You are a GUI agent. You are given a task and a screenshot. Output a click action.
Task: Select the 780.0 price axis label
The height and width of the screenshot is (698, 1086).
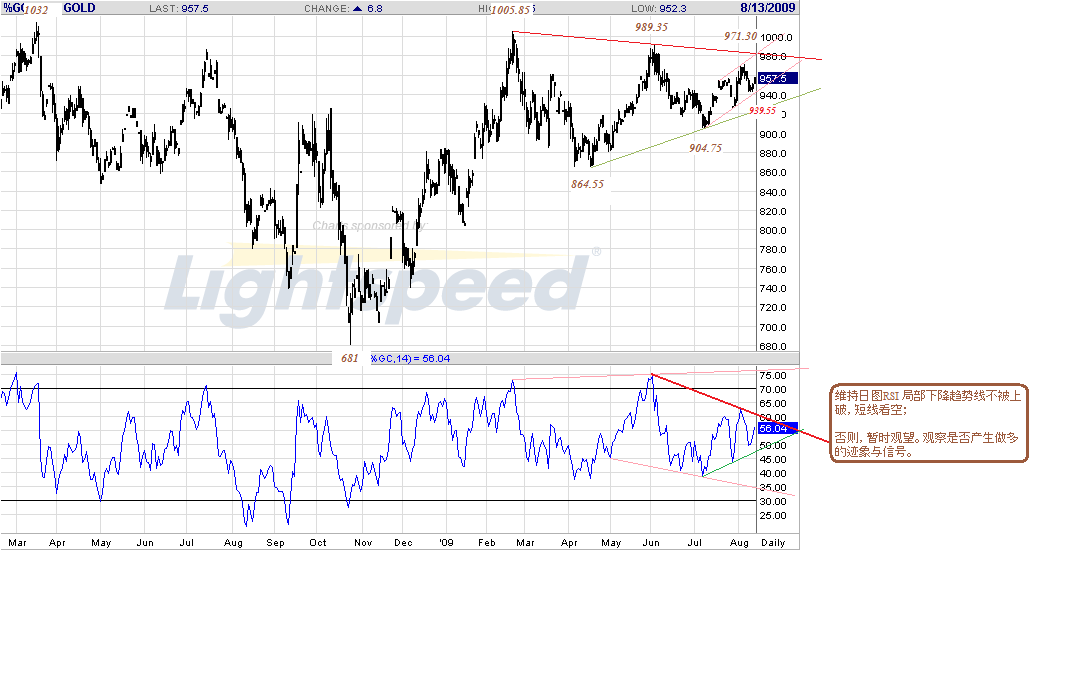click(x=773, y=249)
